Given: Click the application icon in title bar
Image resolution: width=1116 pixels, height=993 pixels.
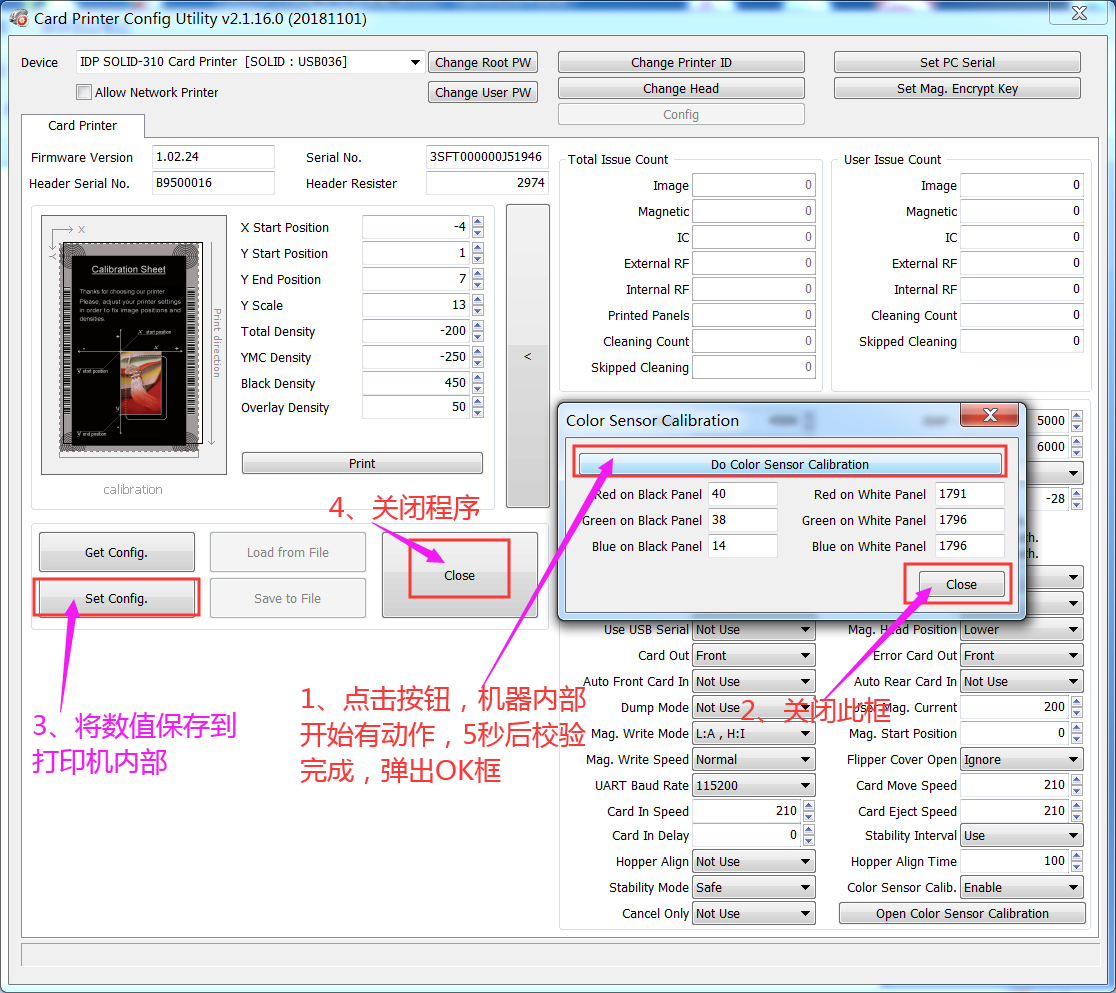Looking at the screenshot, I should pos(18,18).
